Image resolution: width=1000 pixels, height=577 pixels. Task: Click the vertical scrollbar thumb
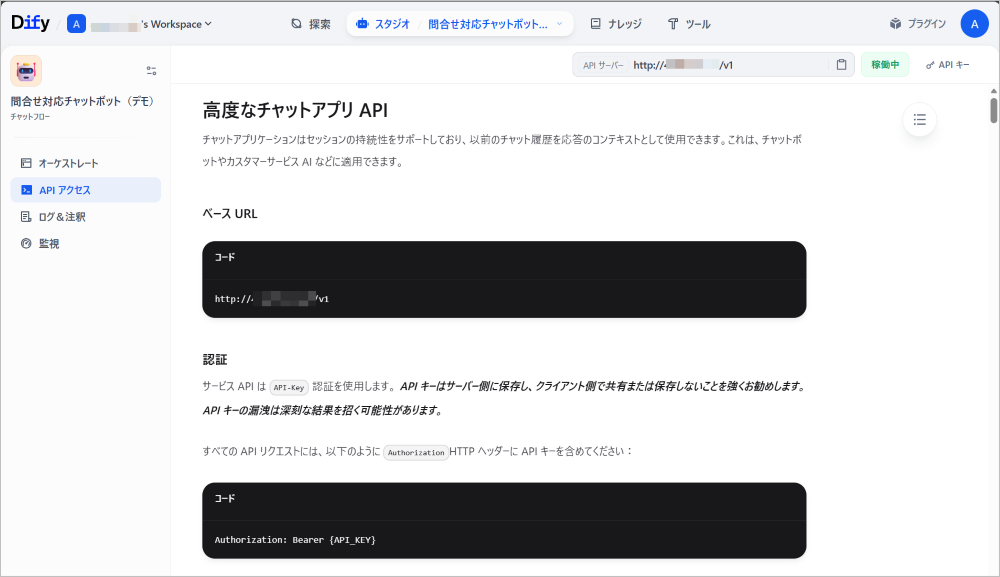pos(993,110)
